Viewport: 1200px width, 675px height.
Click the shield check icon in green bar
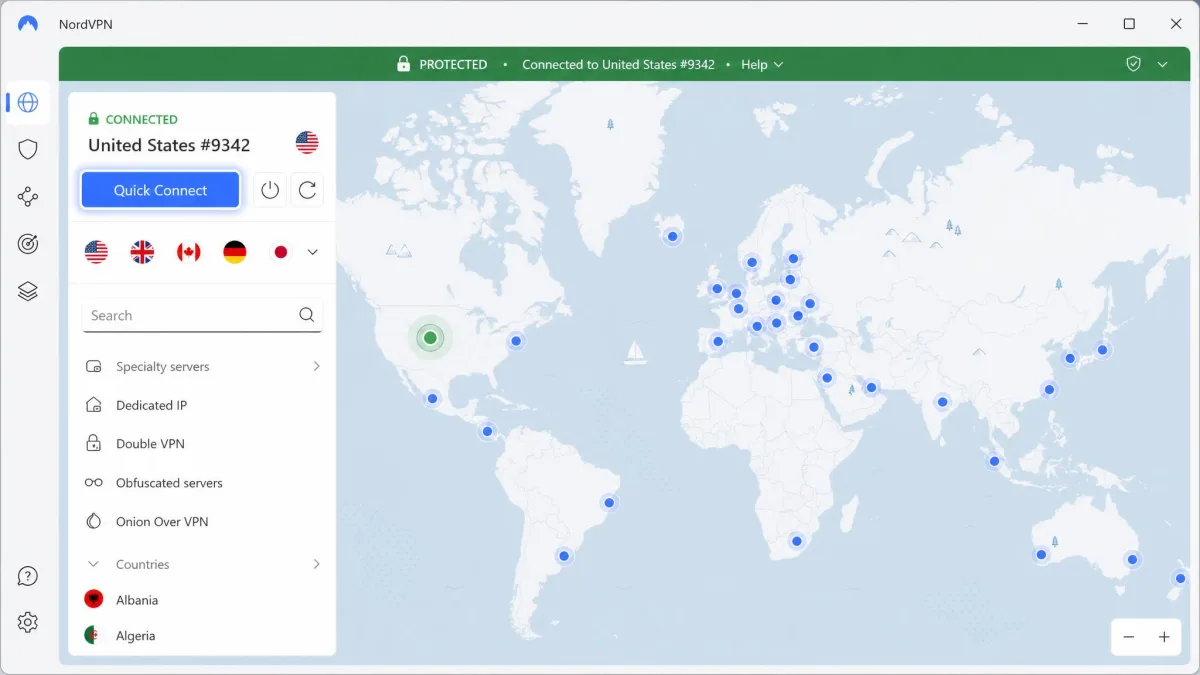[x=1133, y=64]
